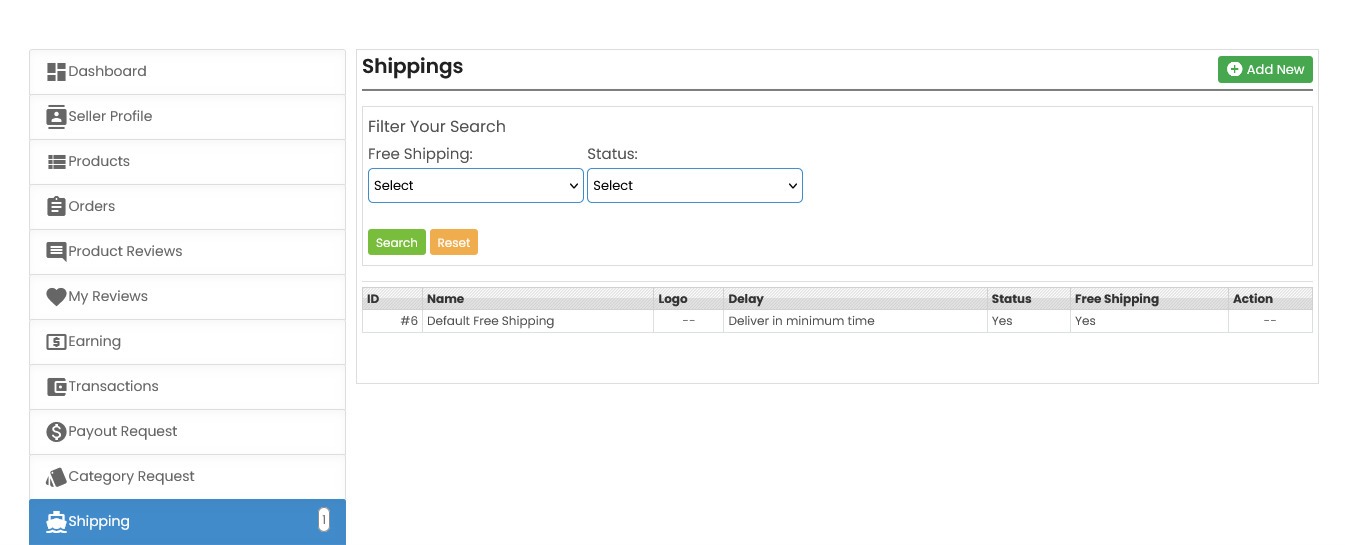Go to the Transactions menu item
The height and width of the screenshot is (545, 1345).
click(113, 387)
